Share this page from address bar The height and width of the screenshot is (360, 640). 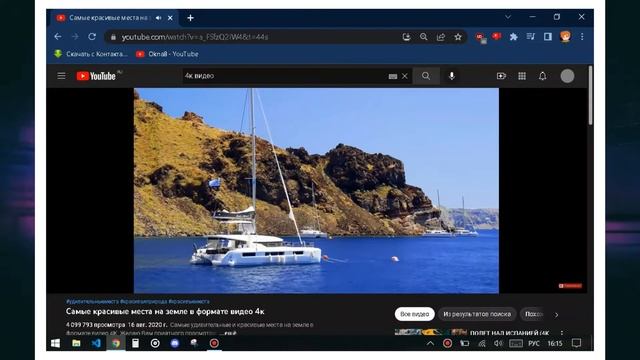click(x=441, y=37)
